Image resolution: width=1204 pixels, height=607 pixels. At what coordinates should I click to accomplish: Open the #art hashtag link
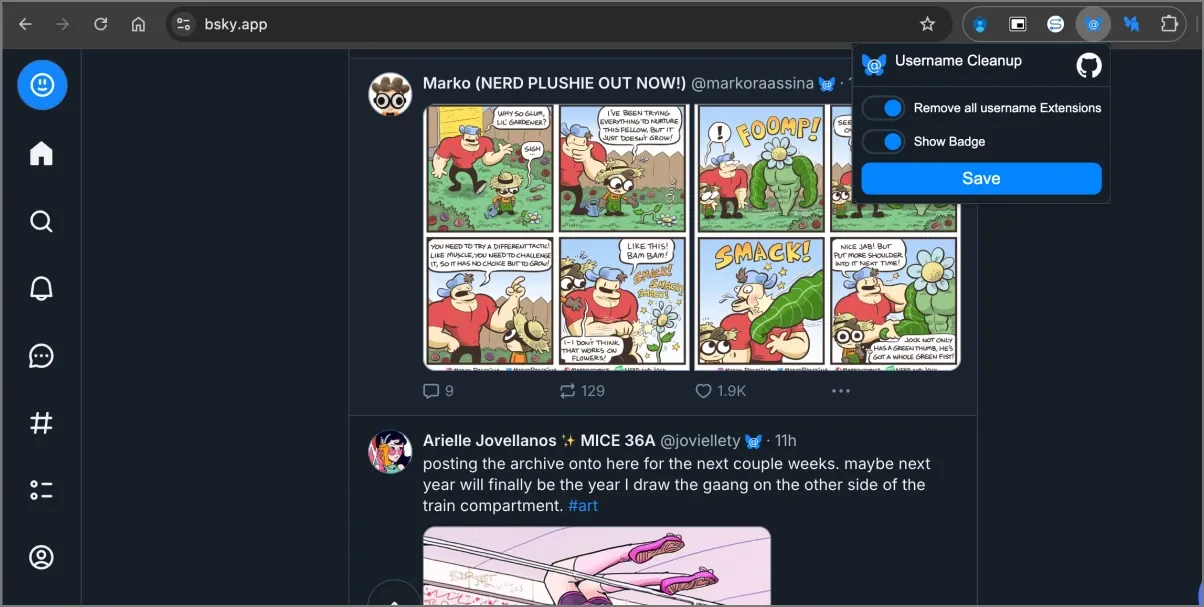click(x=583, y=506)
